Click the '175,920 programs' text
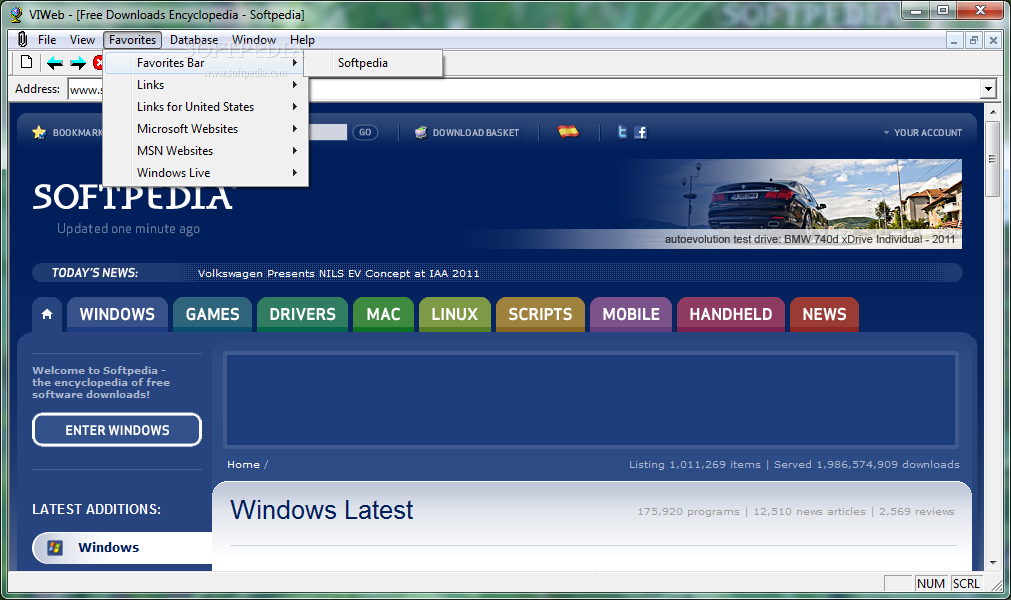This screenshot has height=600, width=1011. tap(688, 511)
